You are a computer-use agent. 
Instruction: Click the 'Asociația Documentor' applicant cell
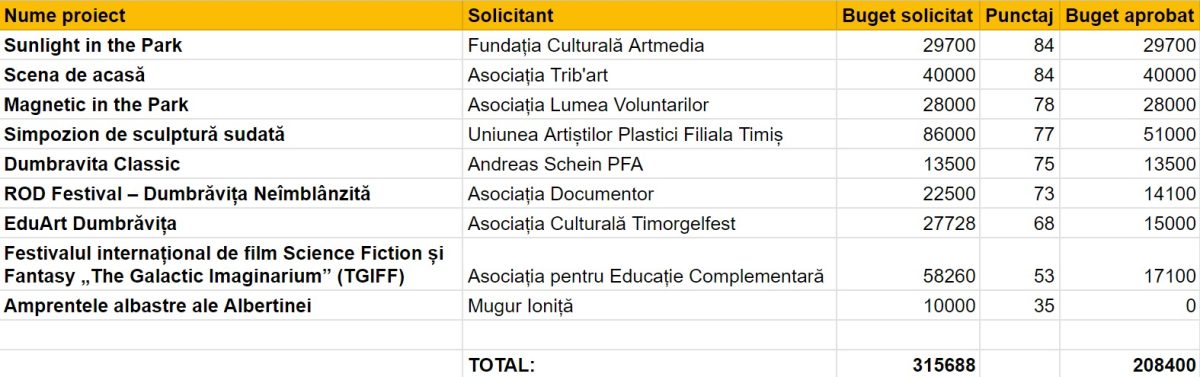(649, 193)
